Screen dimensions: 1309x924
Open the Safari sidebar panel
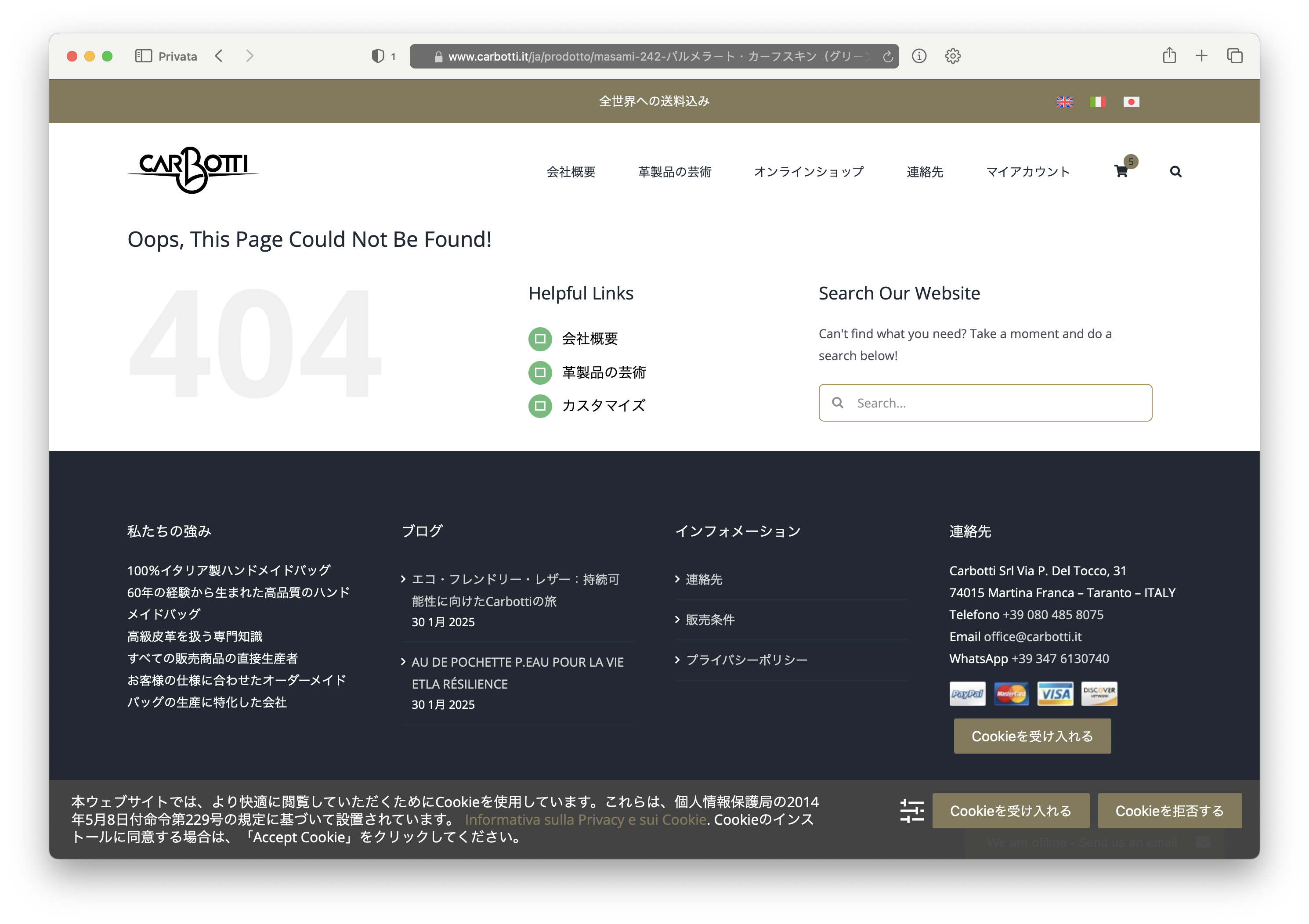pyautogui.click(x=144, y=56)
